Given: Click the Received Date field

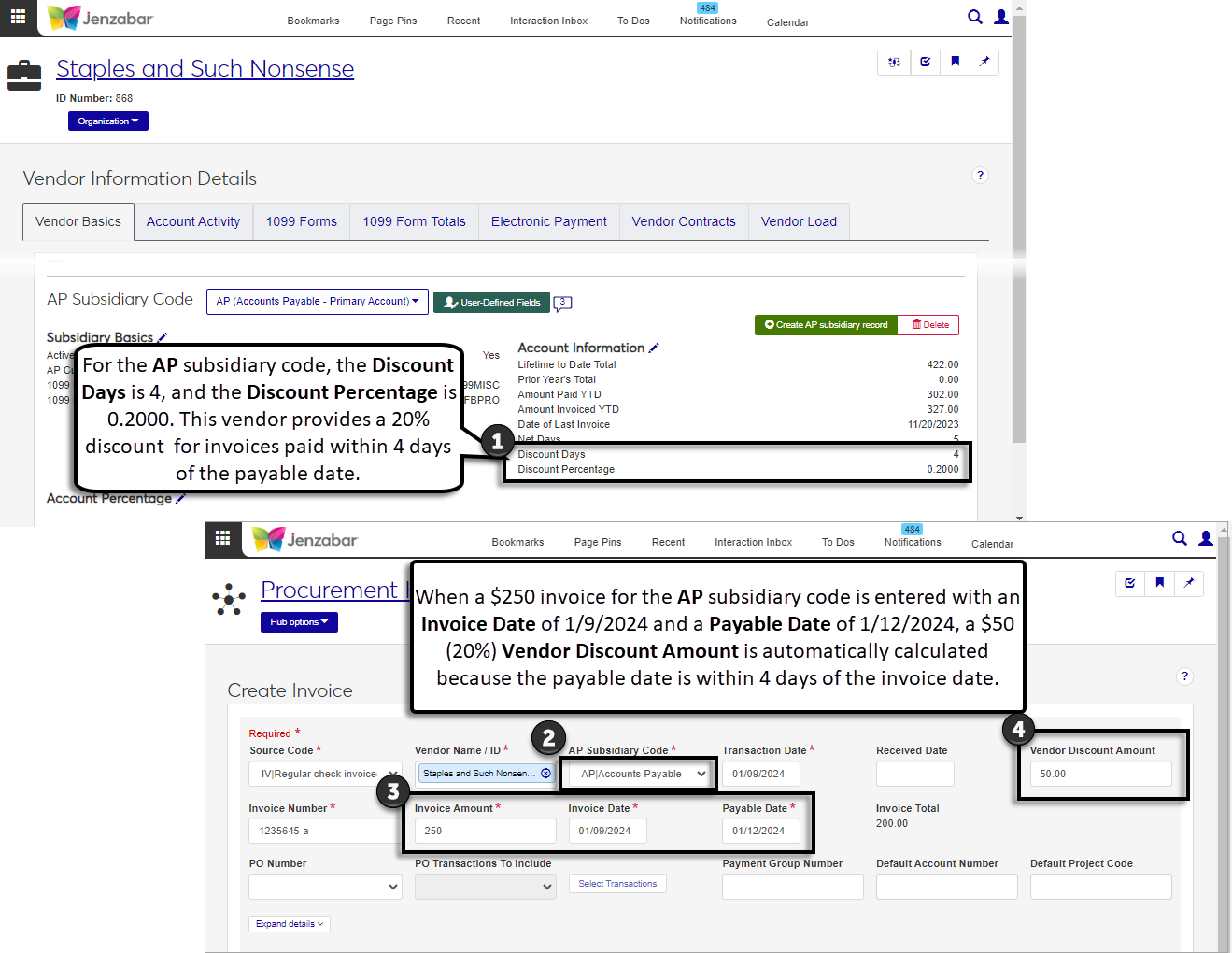Looking at the screenshot, I should (x=915, y=774).
